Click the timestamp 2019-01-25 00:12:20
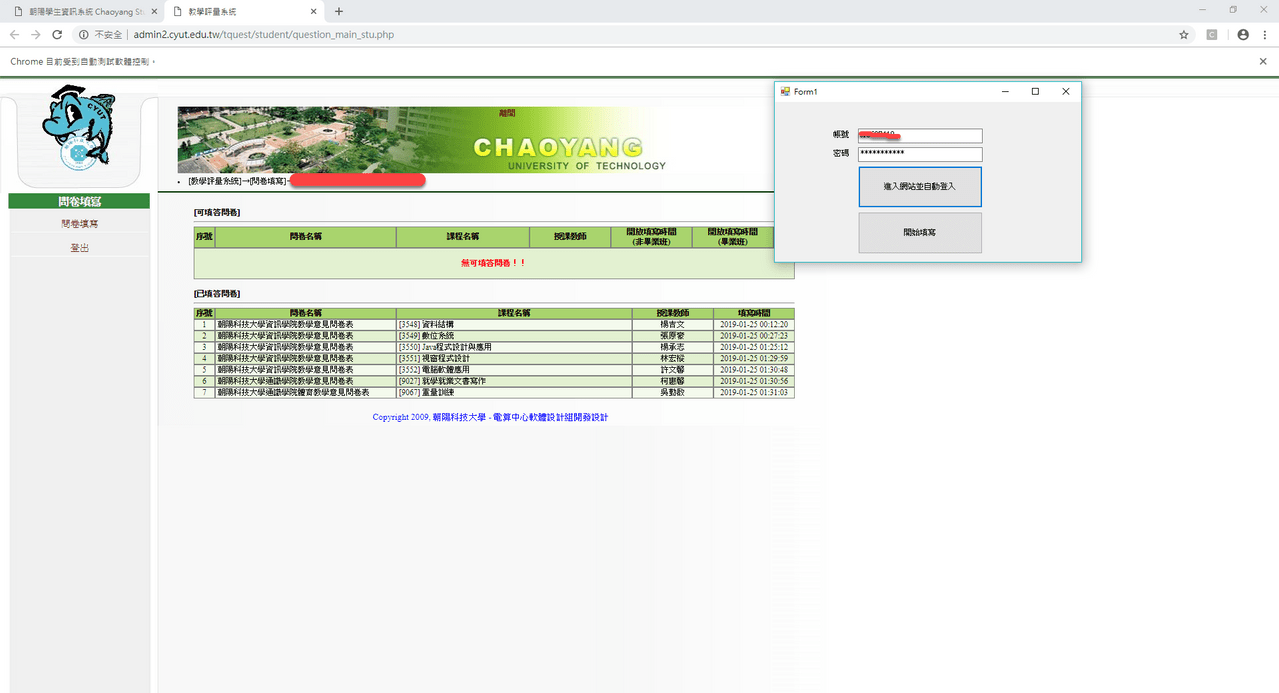Image resolution: width=1279 pixels, height=693 pixels. pyautogui.click(x=753, y=324)
